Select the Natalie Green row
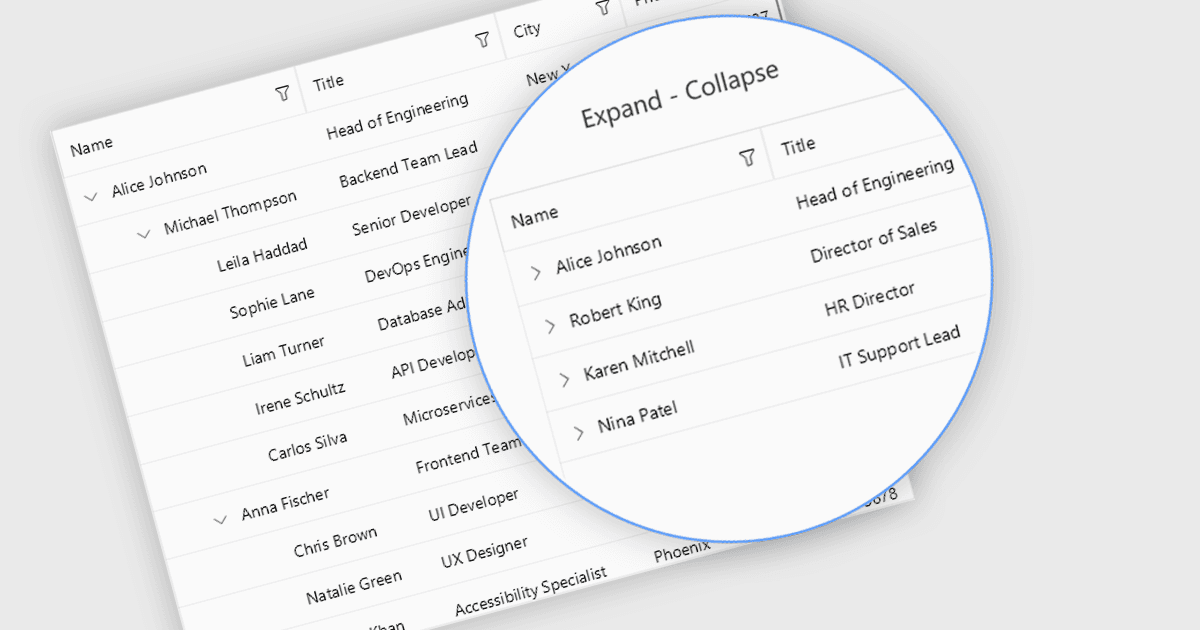The image size is (1200, 630). pyautogui.click(x=354, y=588)
